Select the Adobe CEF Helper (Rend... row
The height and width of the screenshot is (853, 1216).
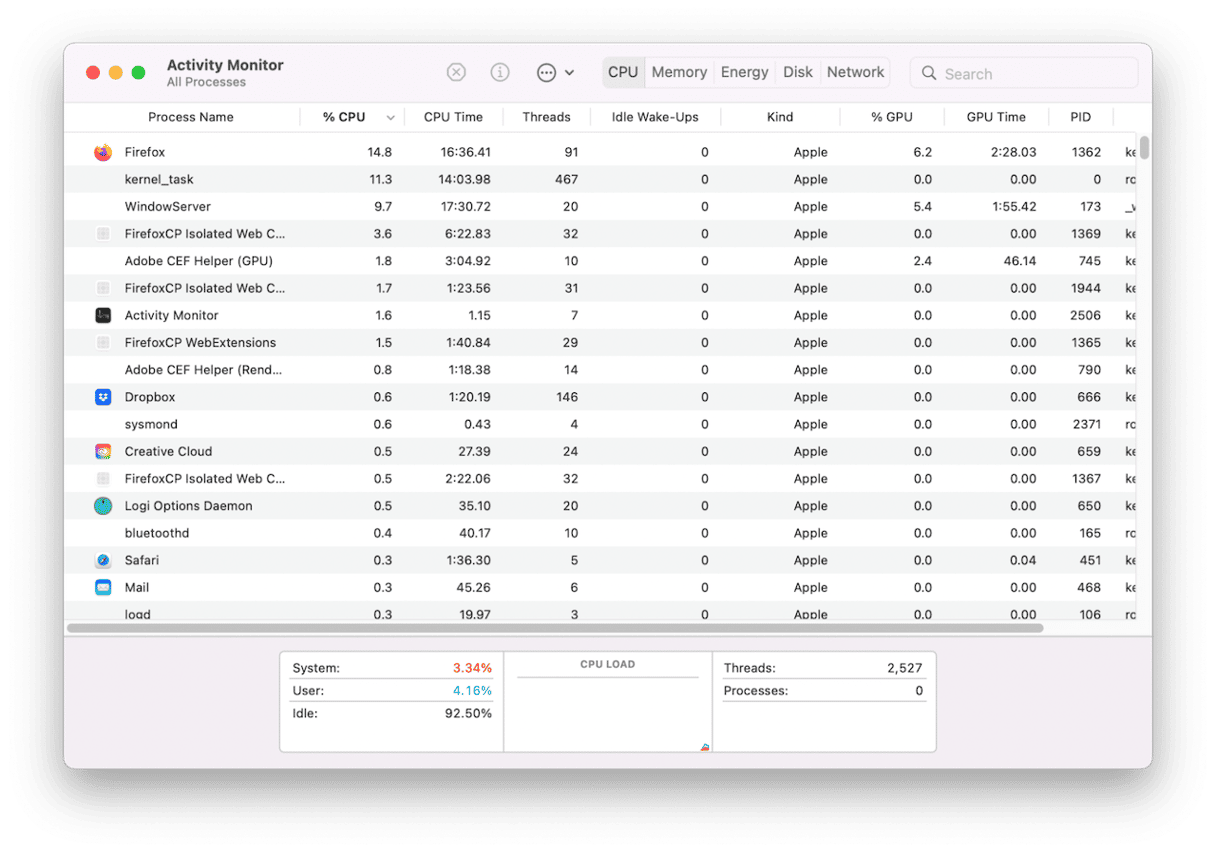click(x=600, y=369)
